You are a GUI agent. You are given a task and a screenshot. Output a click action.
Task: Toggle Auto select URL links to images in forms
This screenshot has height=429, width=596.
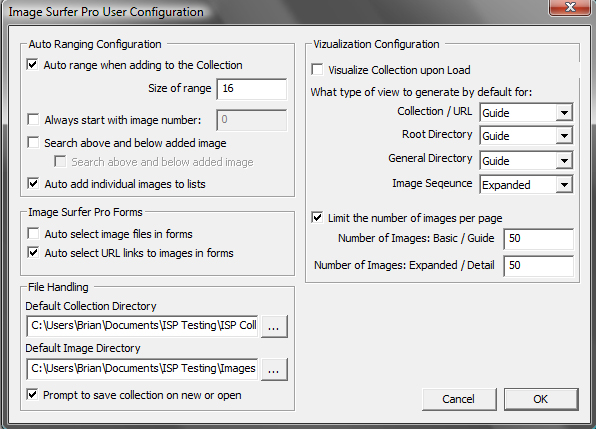33,253
